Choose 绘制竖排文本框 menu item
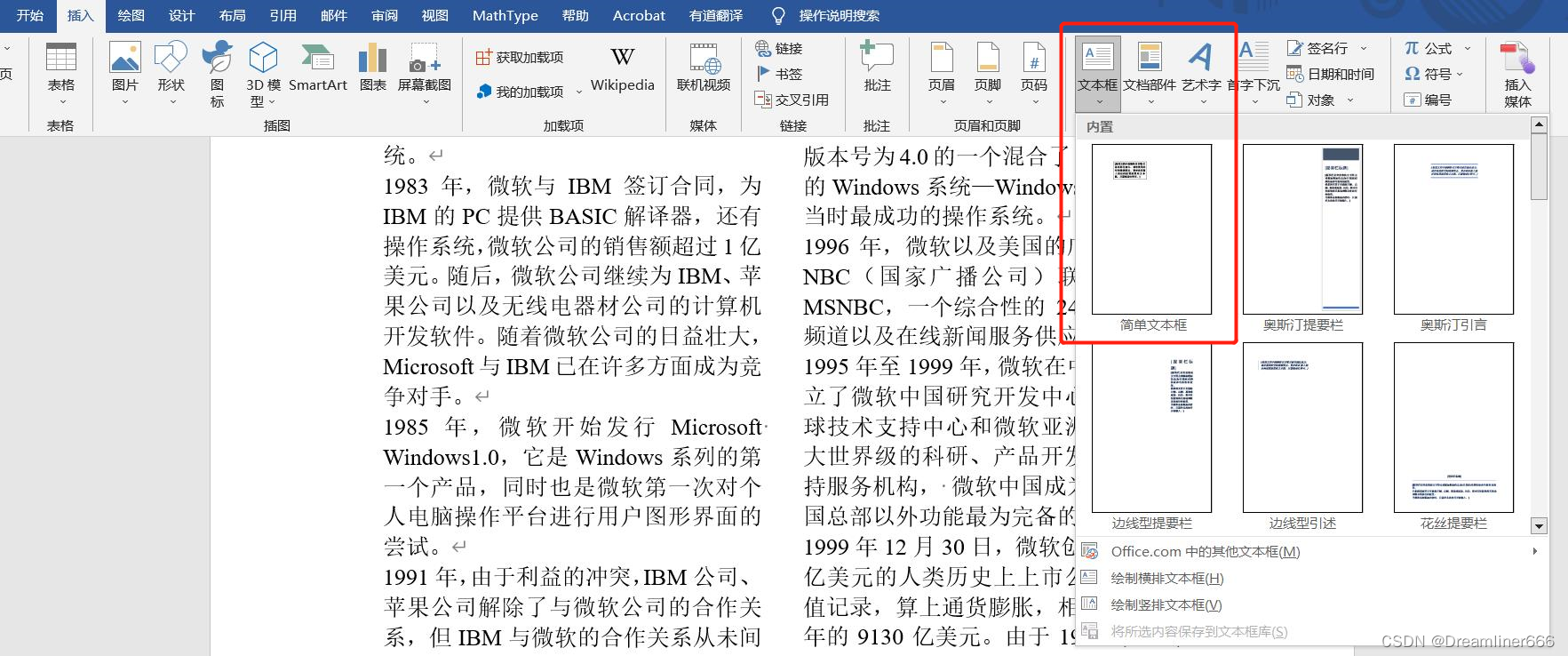 1311,604
